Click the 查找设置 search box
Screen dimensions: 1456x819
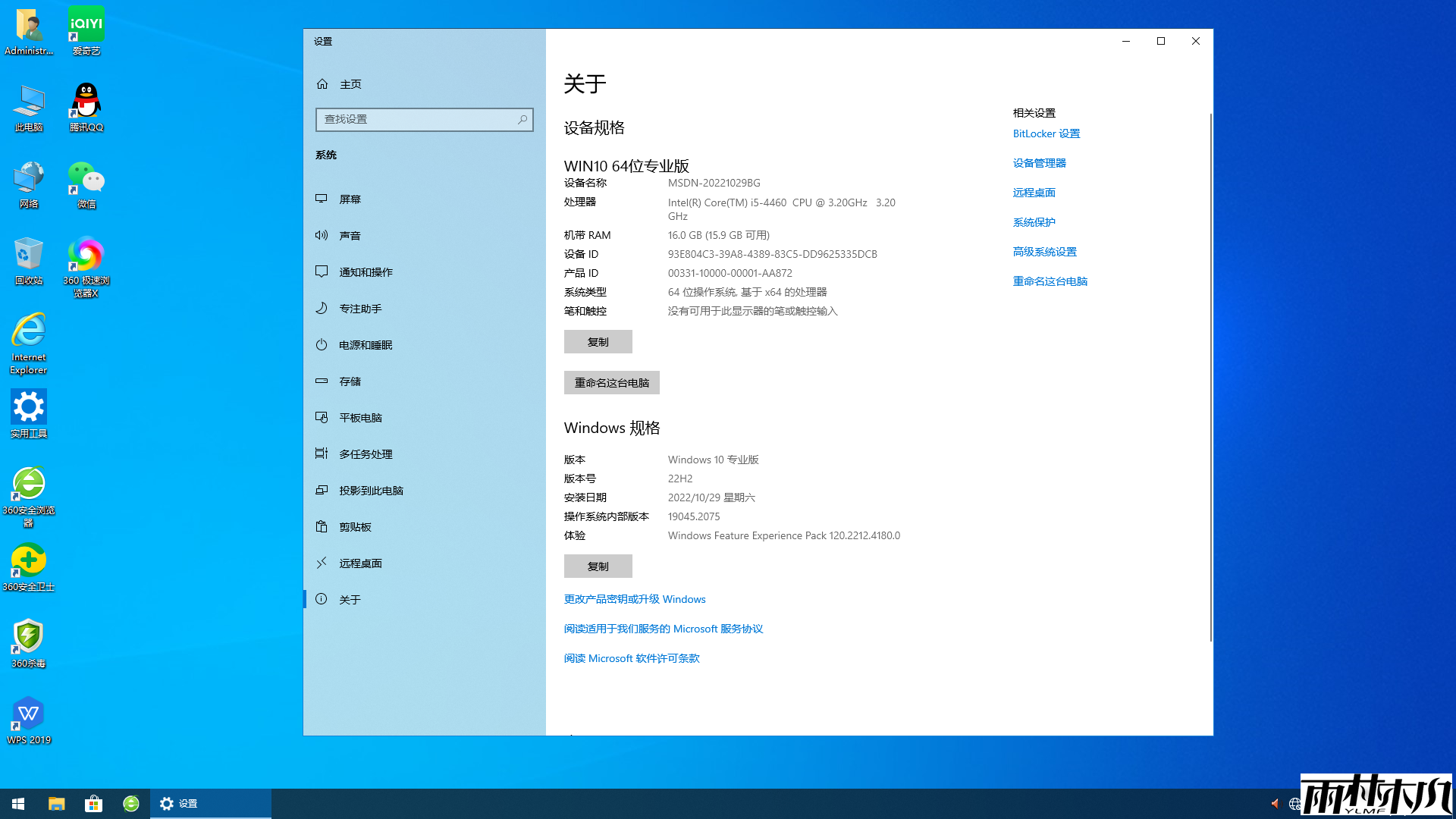424,119
